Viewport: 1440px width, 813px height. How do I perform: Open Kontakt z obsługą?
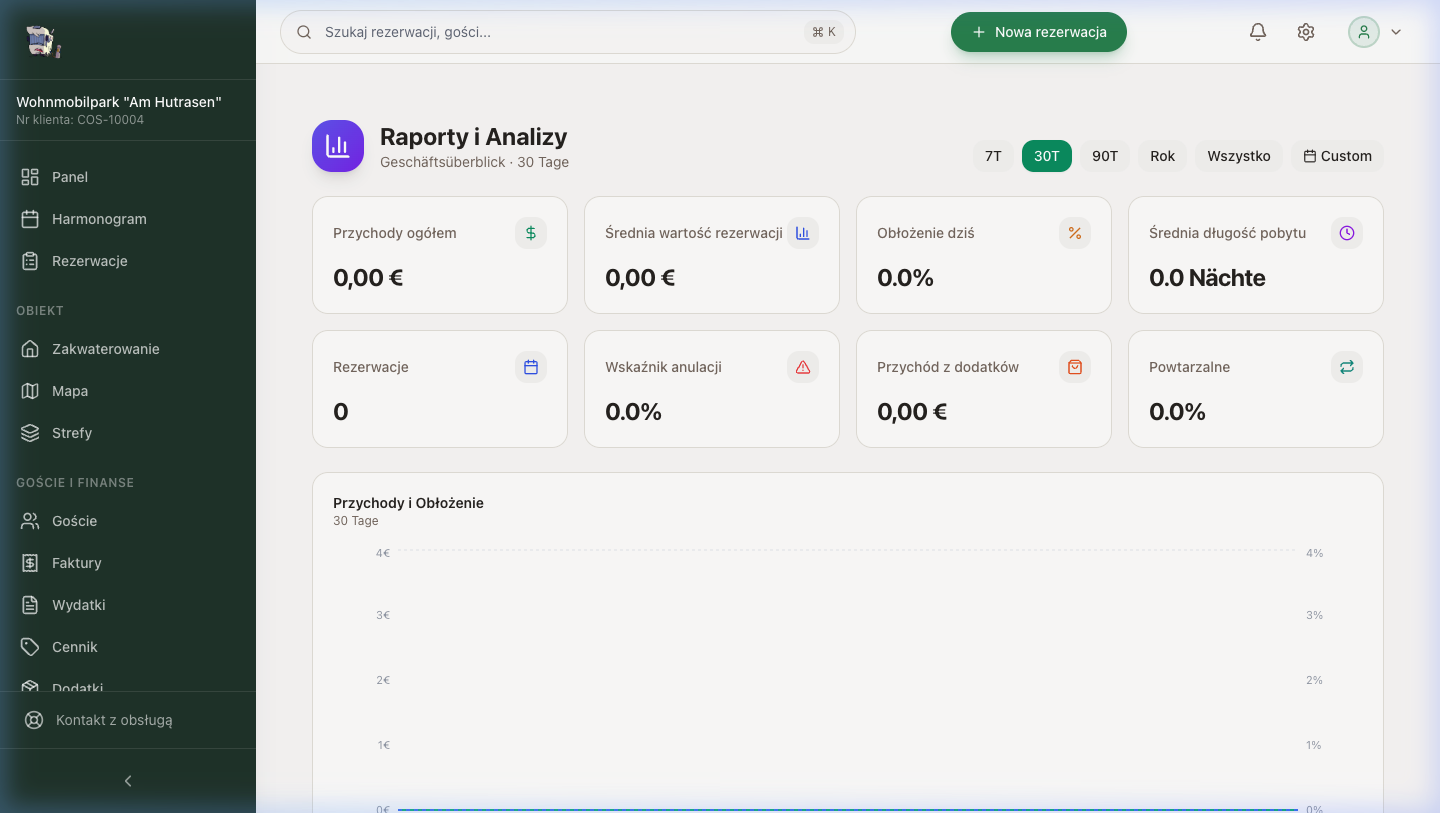pos(128,720)
